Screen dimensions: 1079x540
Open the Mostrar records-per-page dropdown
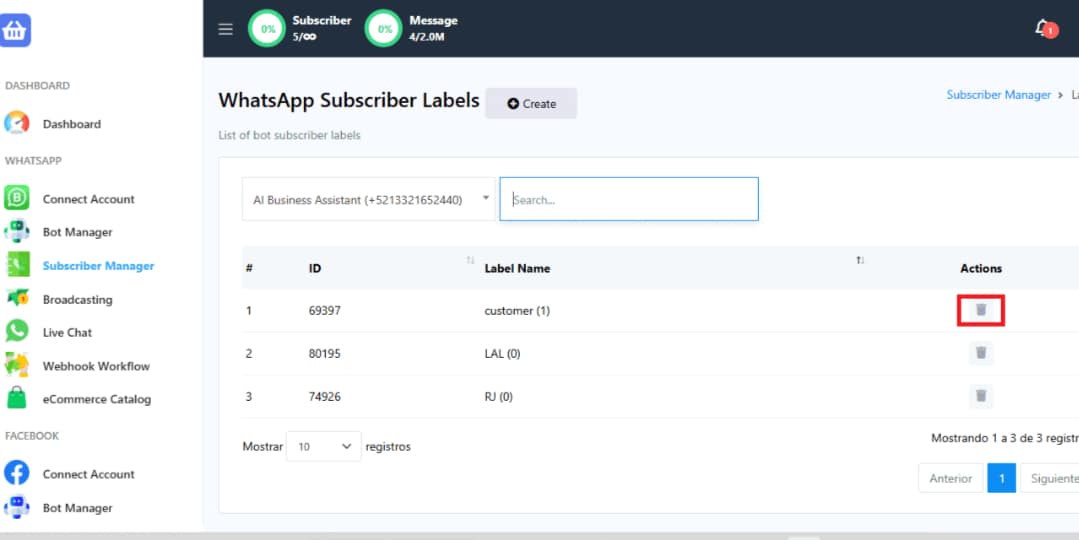click(323, 447)
